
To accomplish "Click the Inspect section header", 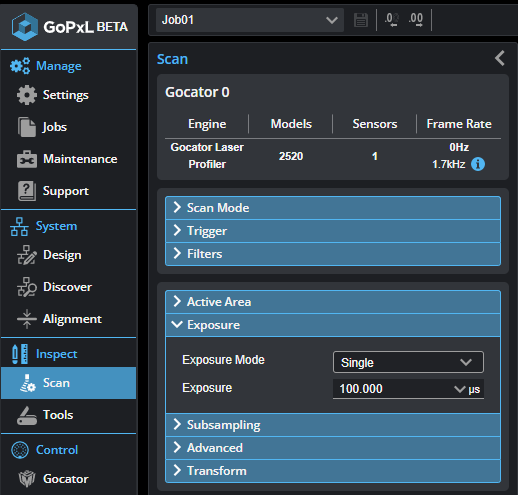I will pos(56,354).
